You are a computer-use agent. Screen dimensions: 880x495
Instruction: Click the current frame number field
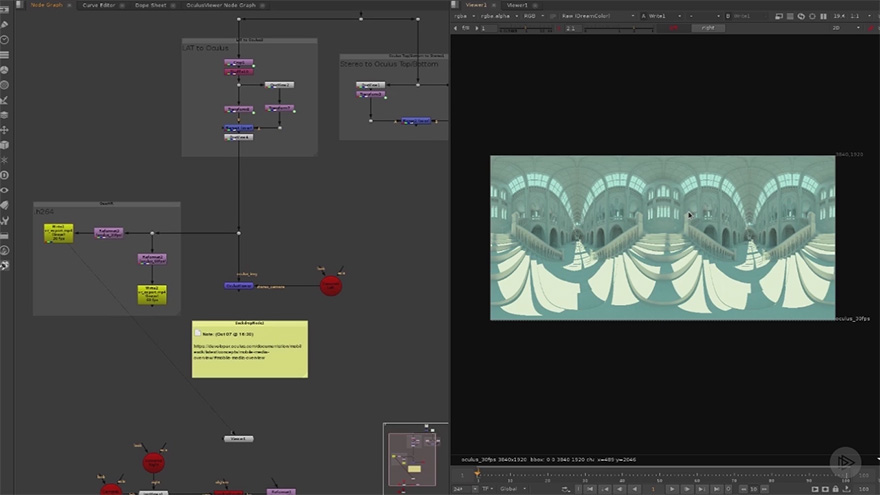[x=653, y=489]
